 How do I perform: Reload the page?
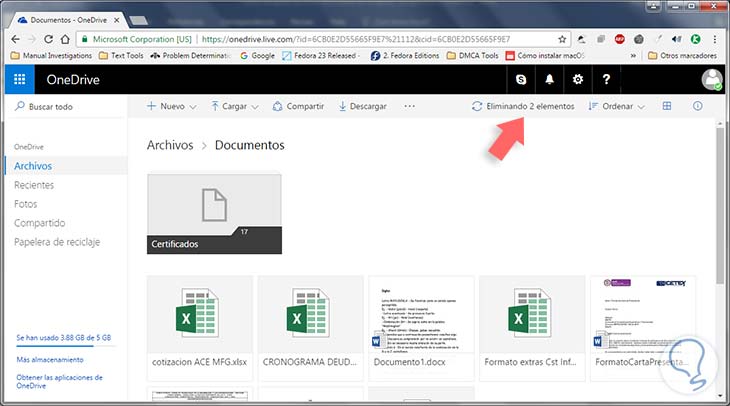48,39
